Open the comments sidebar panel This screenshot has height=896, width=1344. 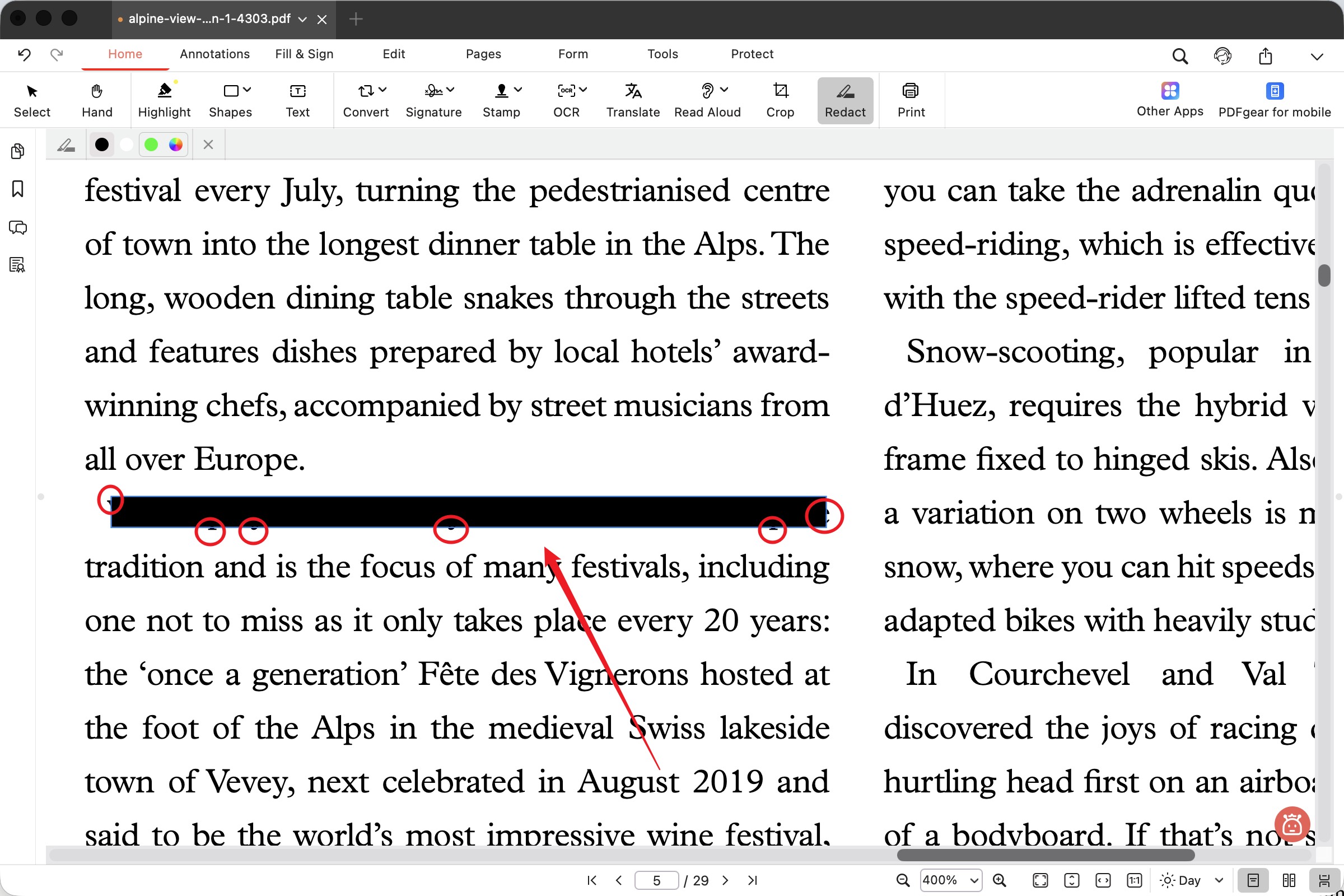[x=18, y=227]
